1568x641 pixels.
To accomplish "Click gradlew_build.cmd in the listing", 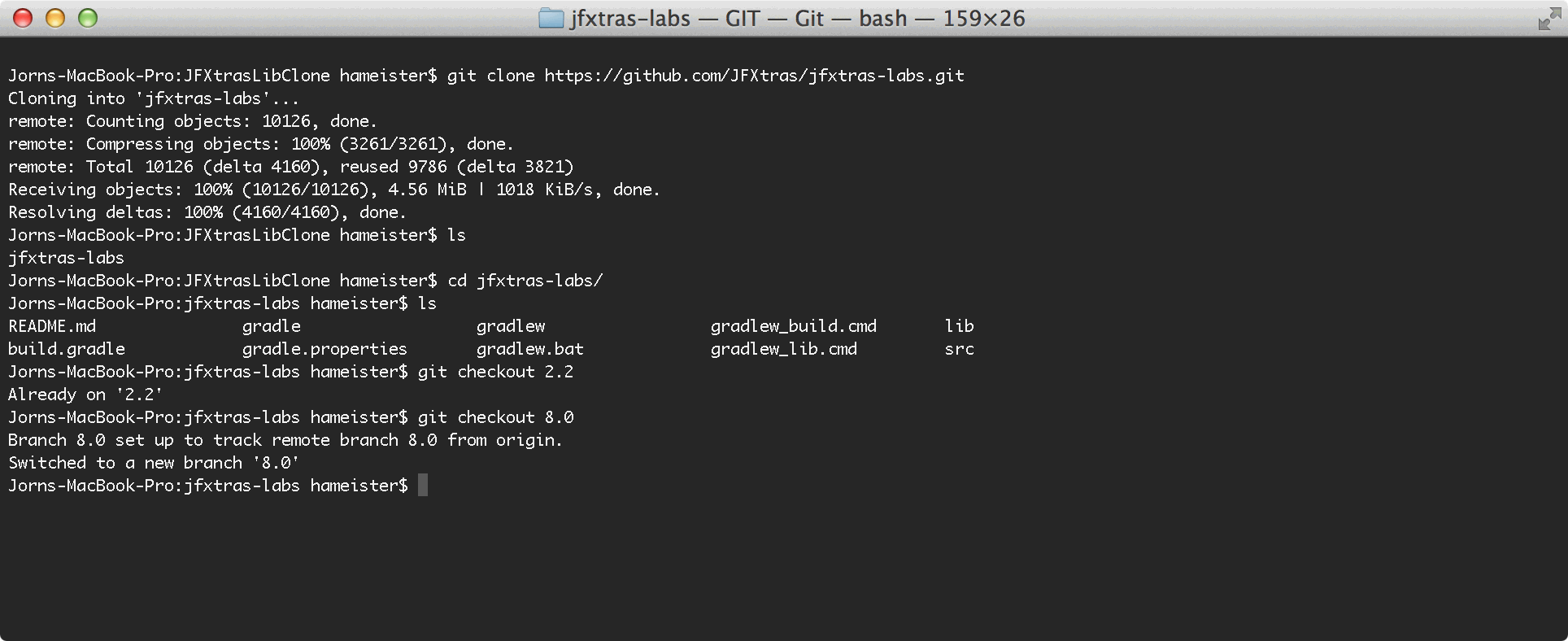I will pos(793,326).
